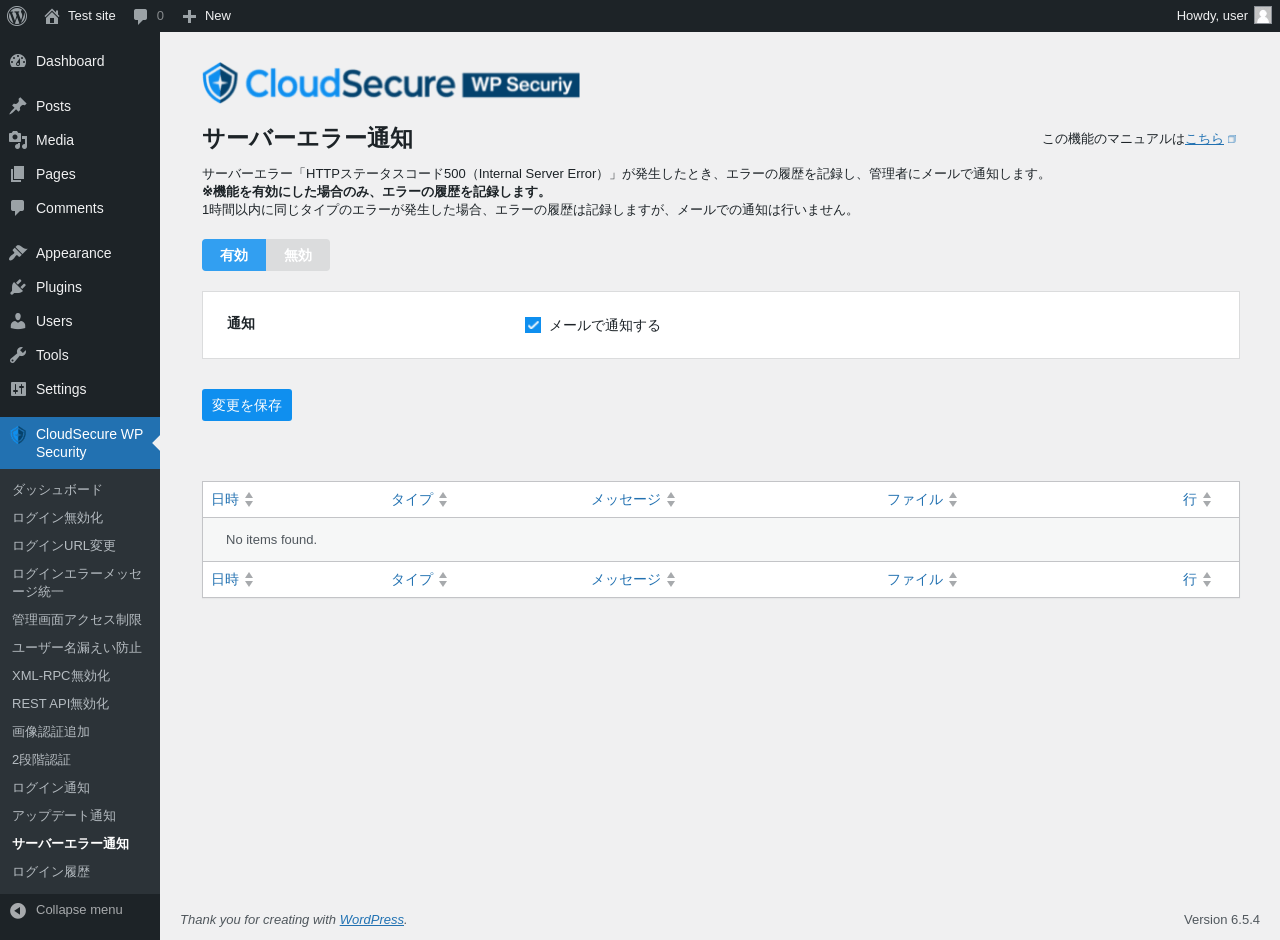The width and height of the screenshot is (1280, 940).
Task: Click the WordPress logo icon in admin bar
Action: [x=17, y=16]
